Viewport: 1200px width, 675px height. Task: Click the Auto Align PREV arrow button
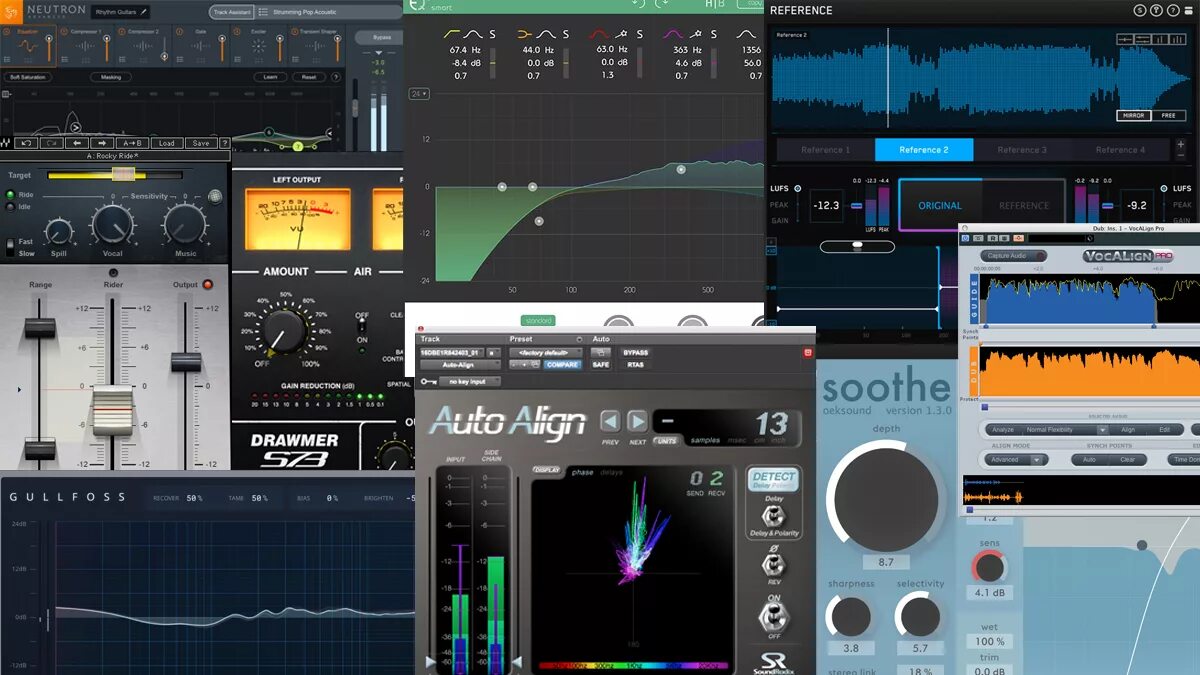tap(610, 421)
